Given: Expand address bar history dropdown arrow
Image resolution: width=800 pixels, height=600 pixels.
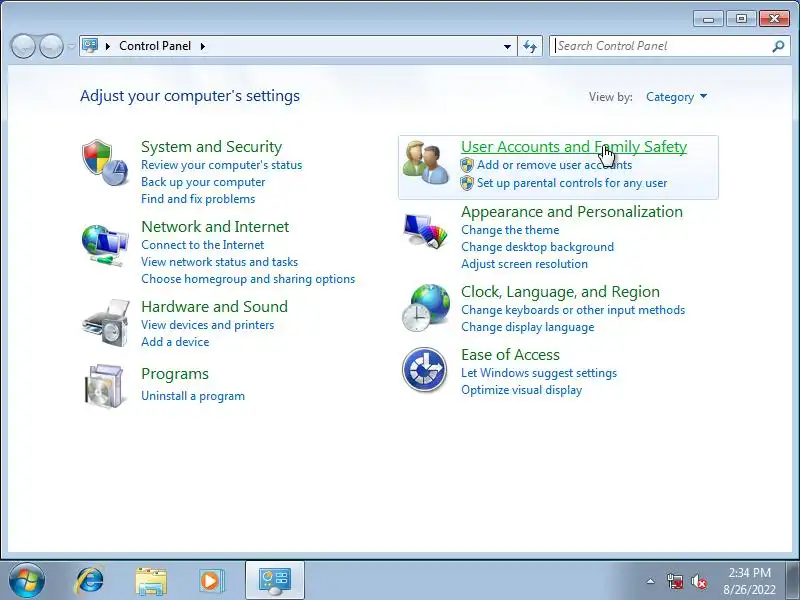Looking at the screenshot, I should (507, 46).
